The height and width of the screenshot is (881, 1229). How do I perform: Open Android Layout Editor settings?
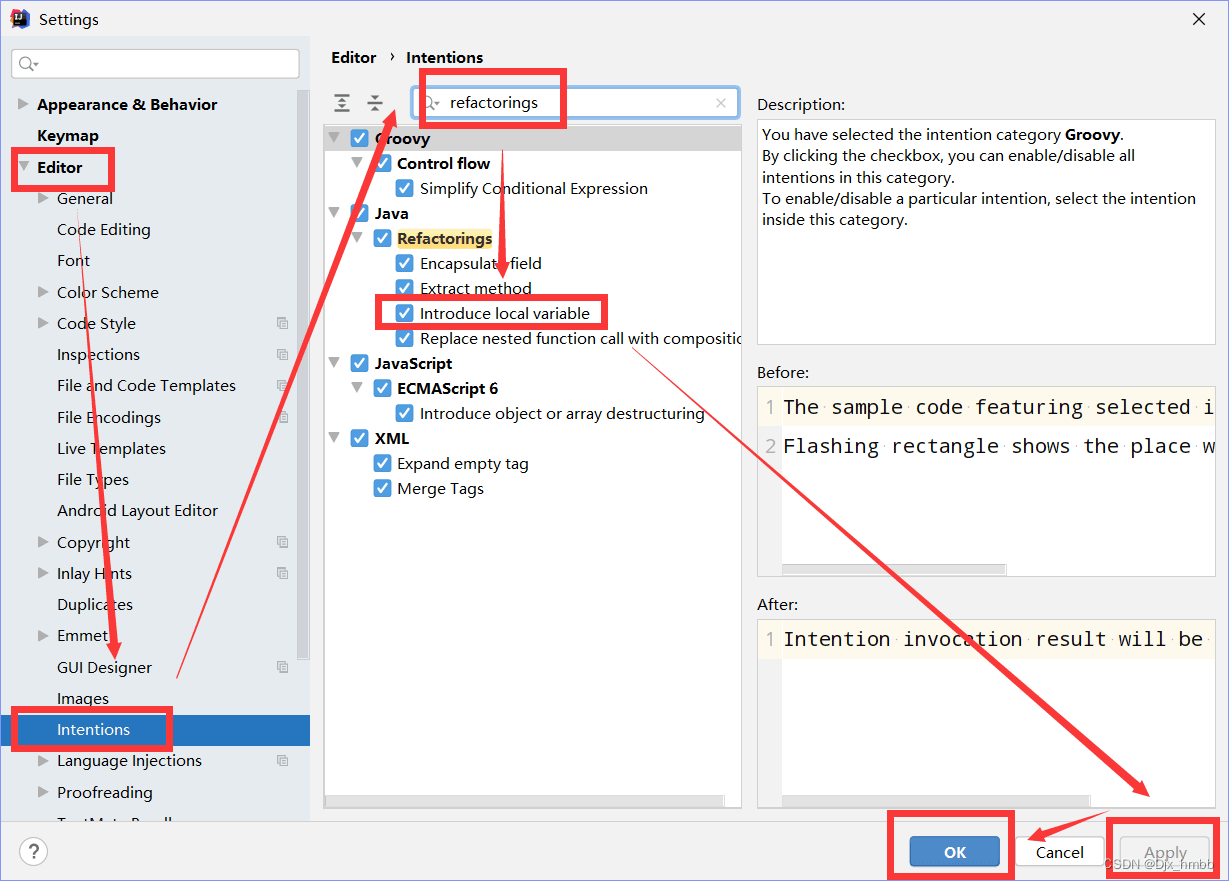tap(138, 510)
